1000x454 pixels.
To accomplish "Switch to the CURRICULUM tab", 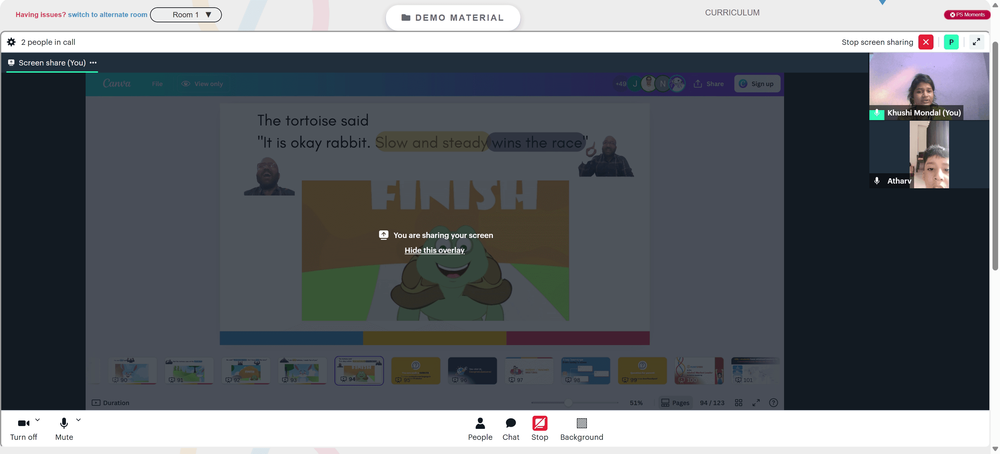I will (732, 13).
